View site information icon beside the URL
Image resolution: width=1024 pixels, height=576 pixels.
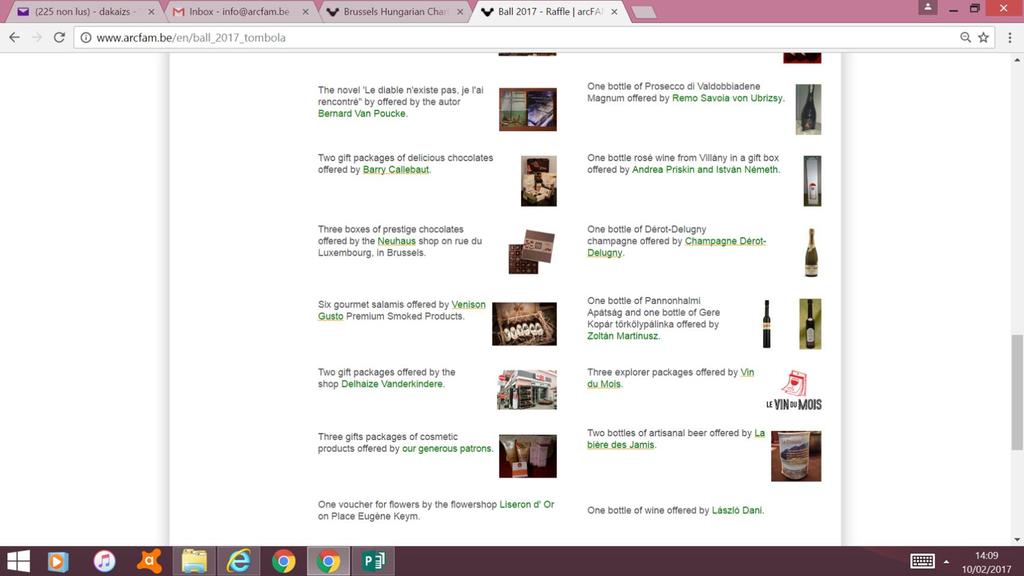coord(86,37)
